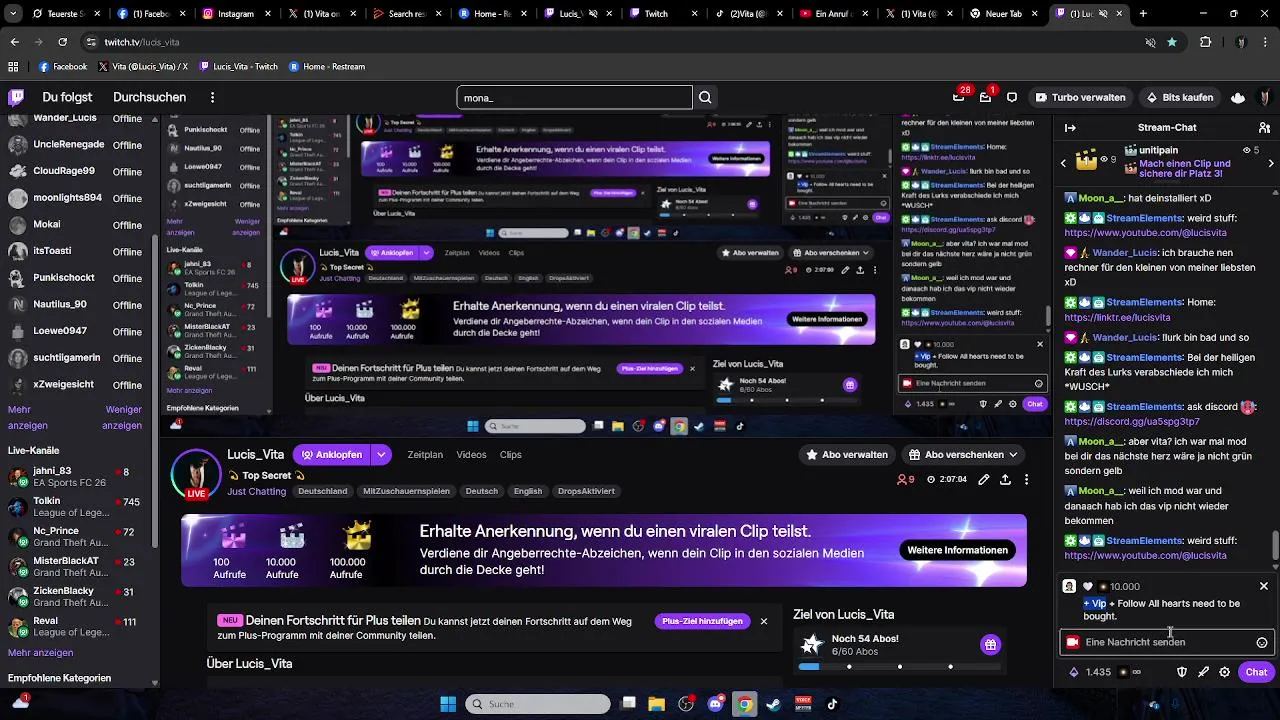The width and height of the screenshot is (1280, 720).
Task: Click the pencil edit stream info icon
Action: pos(984,480)
